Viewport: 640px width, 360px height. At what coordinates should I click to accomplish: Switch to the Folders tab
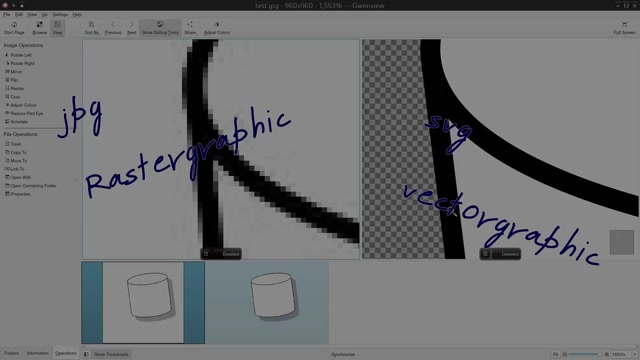pyautogui.click(x=11, y=353)
